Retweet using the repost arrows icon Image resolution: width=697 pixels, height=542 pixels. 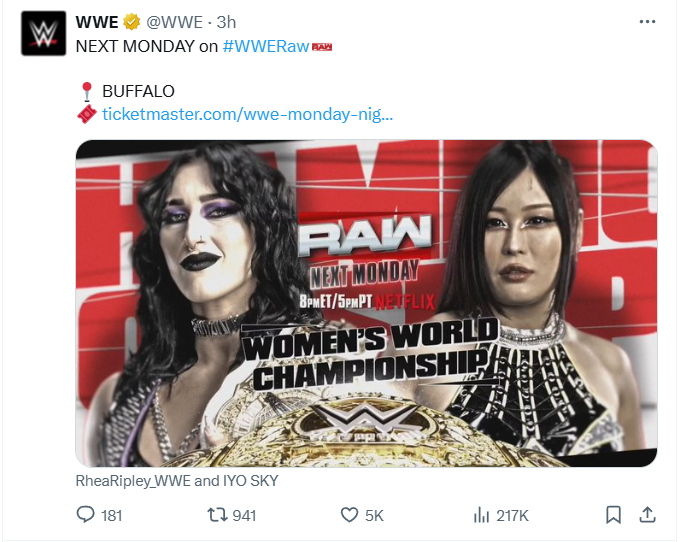(x=217, y=515)
